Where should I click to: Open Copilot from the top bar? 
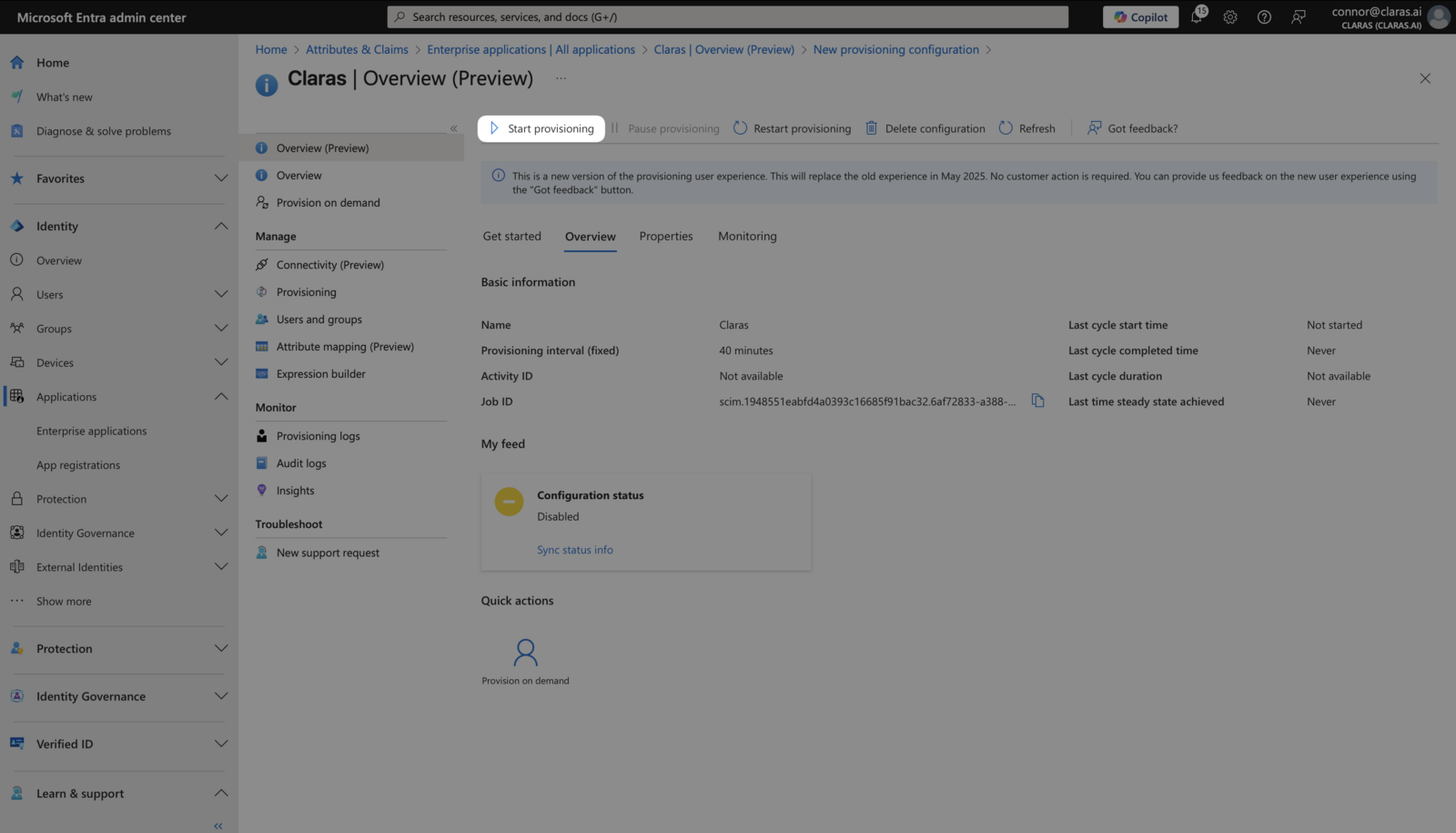click(1140, 16)
